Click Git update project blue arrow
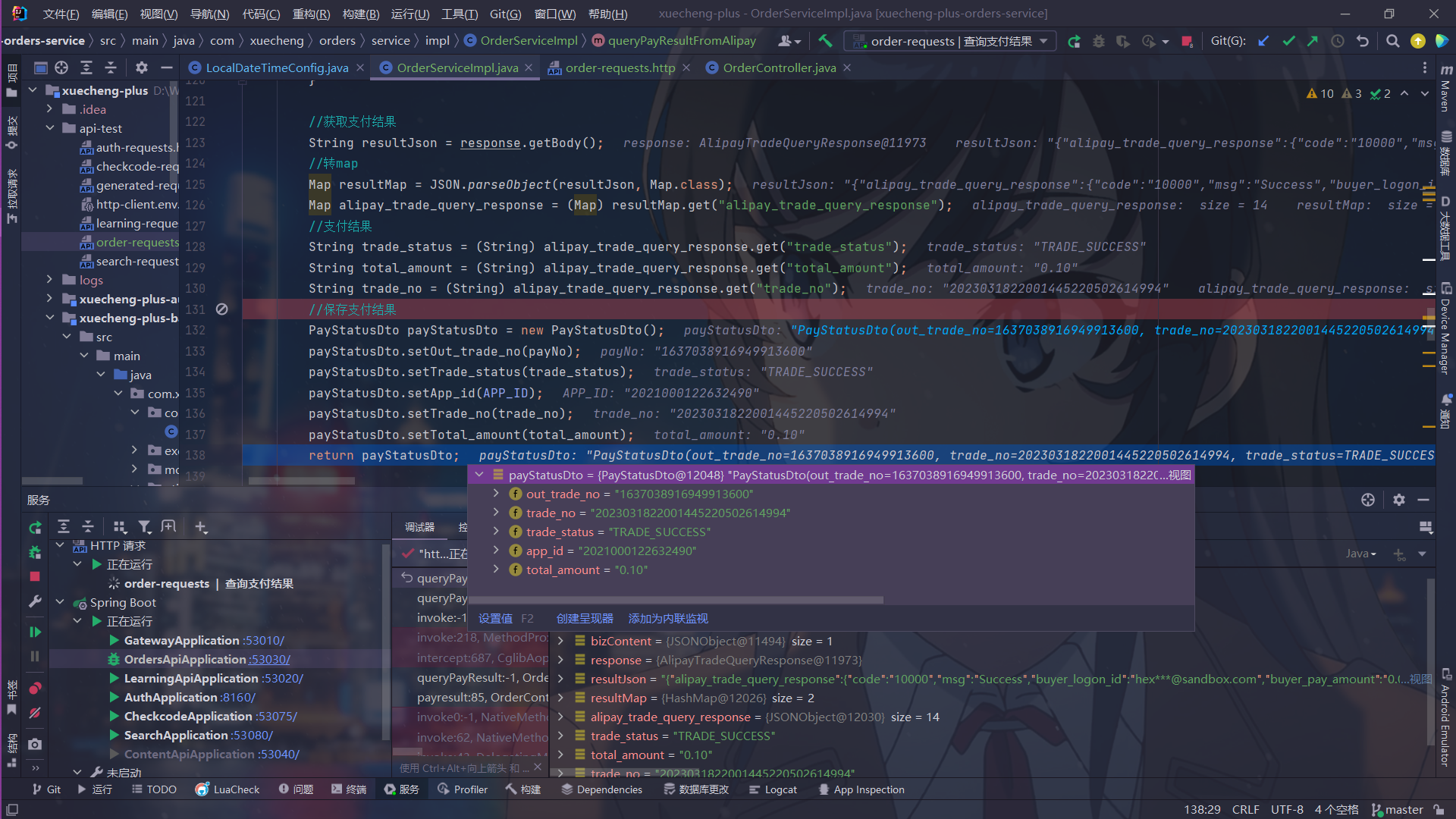The image size is (1456, 819). pos(1263,41)
